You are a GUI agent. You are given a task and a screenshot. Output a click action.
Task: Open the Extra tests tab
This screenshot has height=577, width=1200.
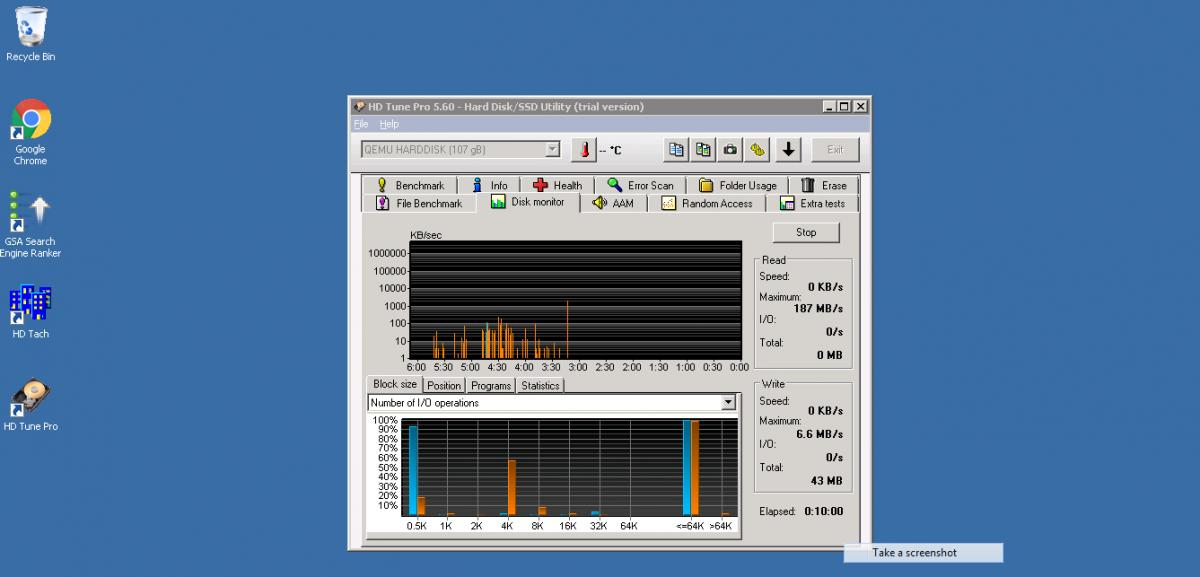tap(813, 203)
